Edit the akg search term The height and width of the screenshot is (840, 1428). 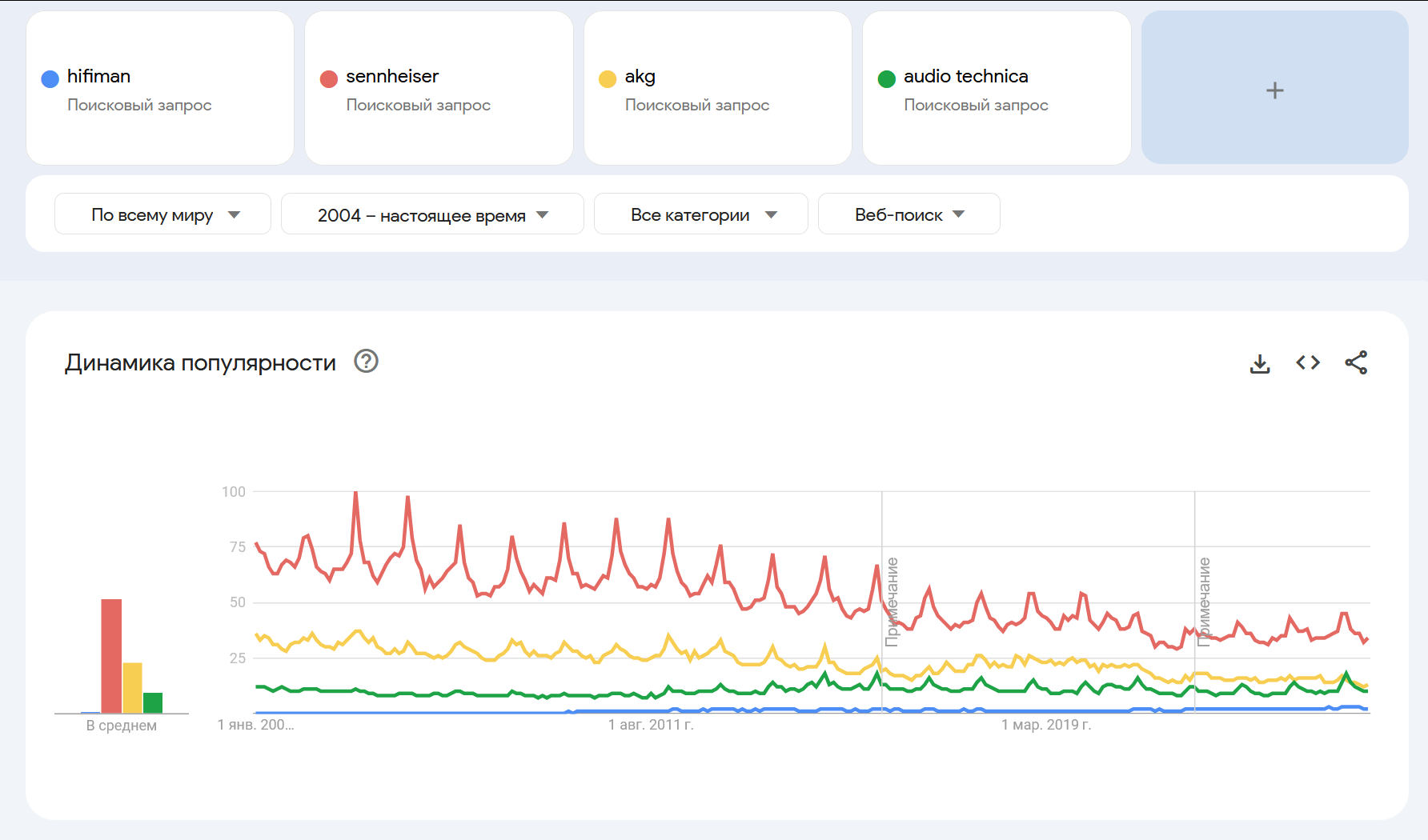click(640, 76)
